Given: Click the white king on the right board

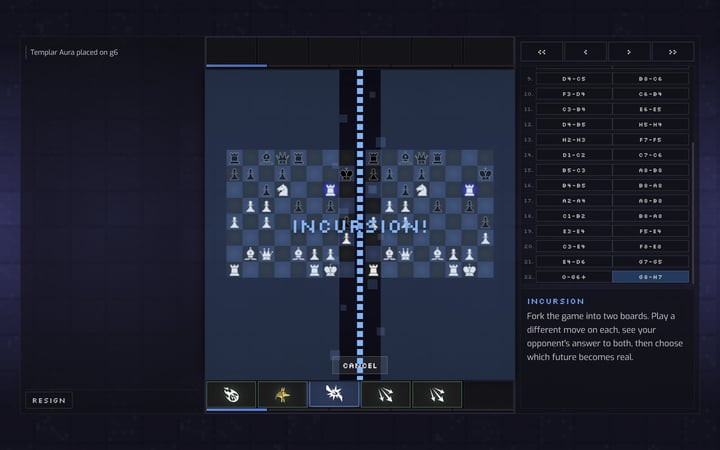Looking at the screenshot, I should (469, 270).
